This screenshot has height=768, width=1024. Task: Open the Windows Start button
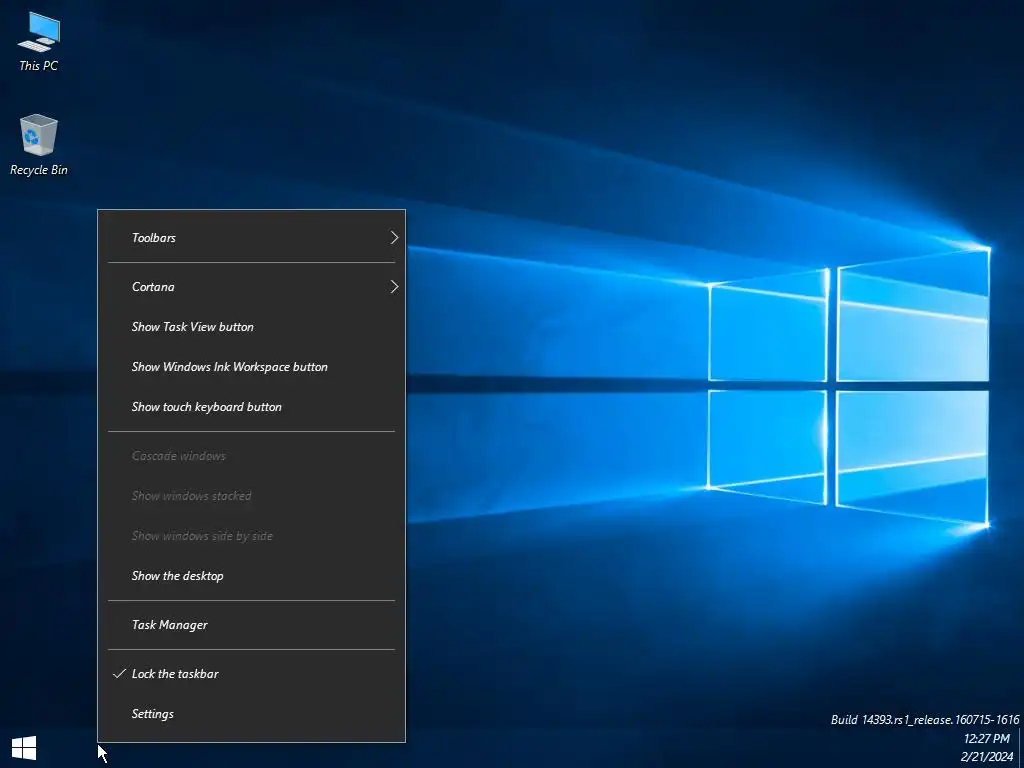coord(24,748)
